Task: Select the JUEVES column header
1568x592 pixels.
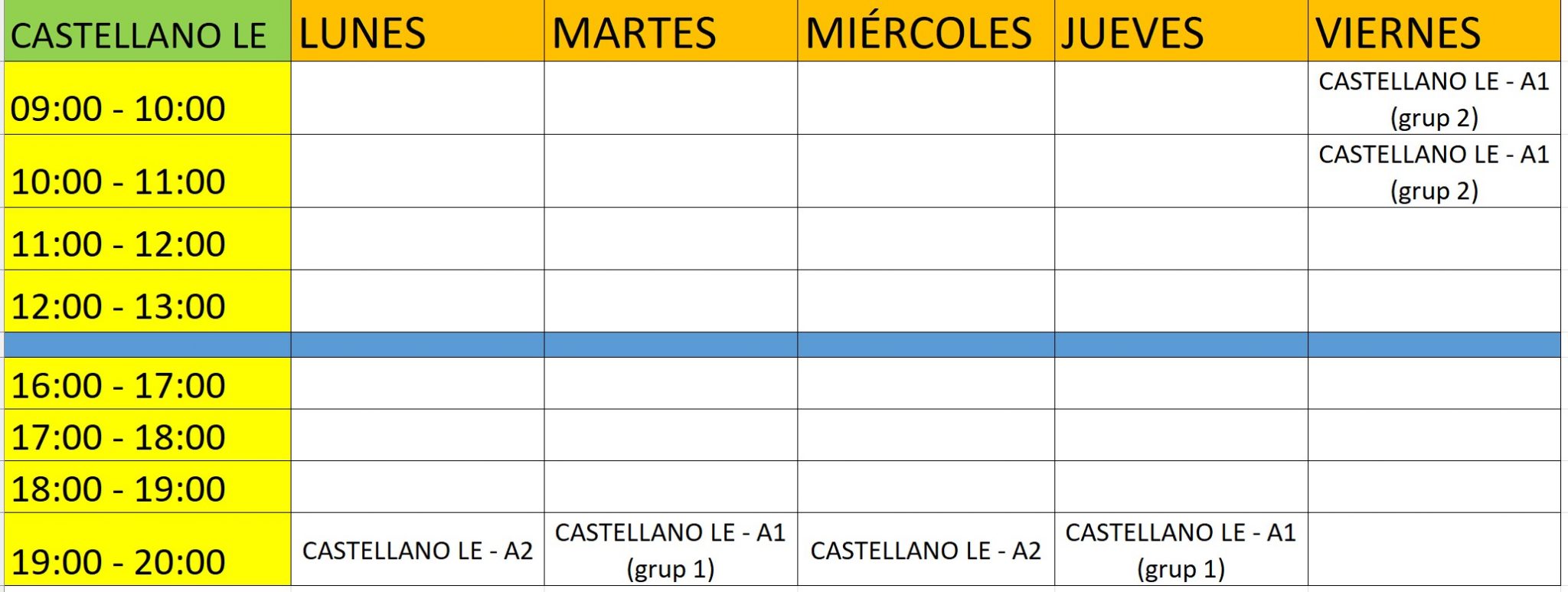Action: click(1181, 32)
